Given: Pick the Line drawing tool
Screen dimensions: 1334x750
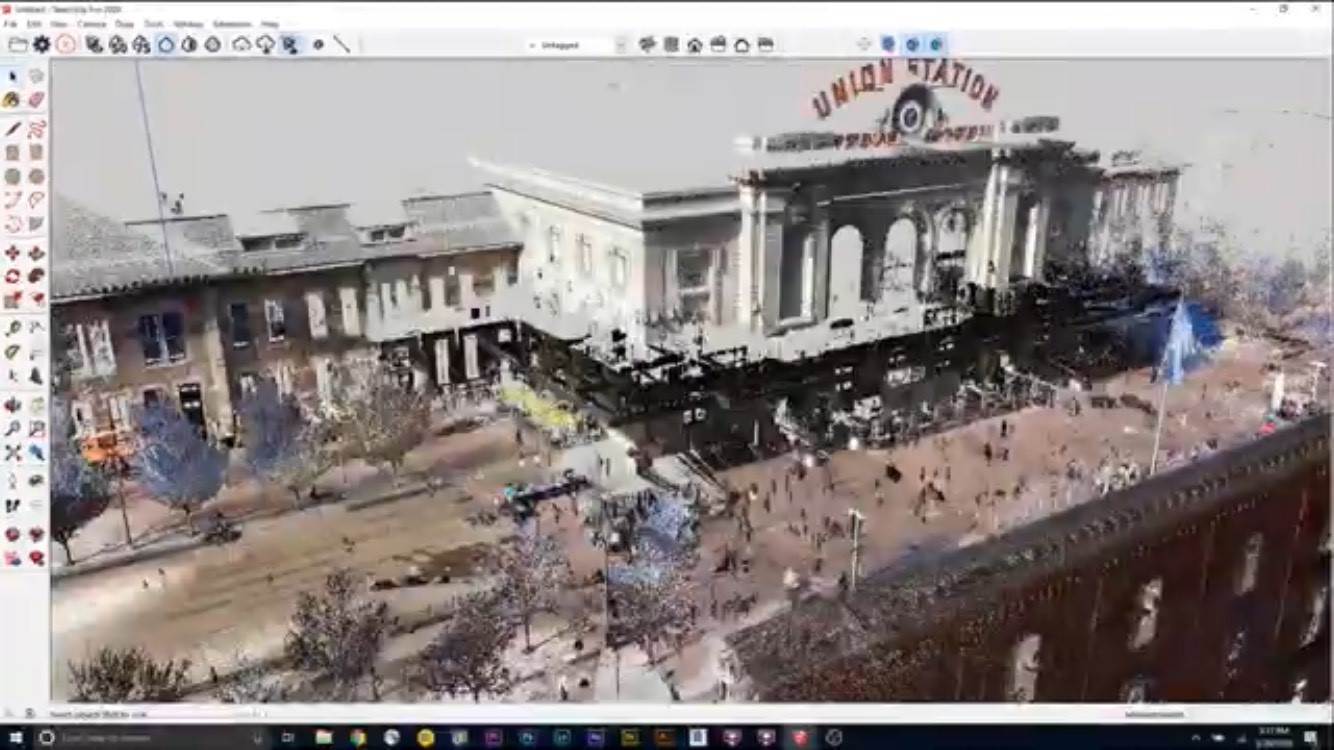Looking at the screenshot, I should 13,127.
